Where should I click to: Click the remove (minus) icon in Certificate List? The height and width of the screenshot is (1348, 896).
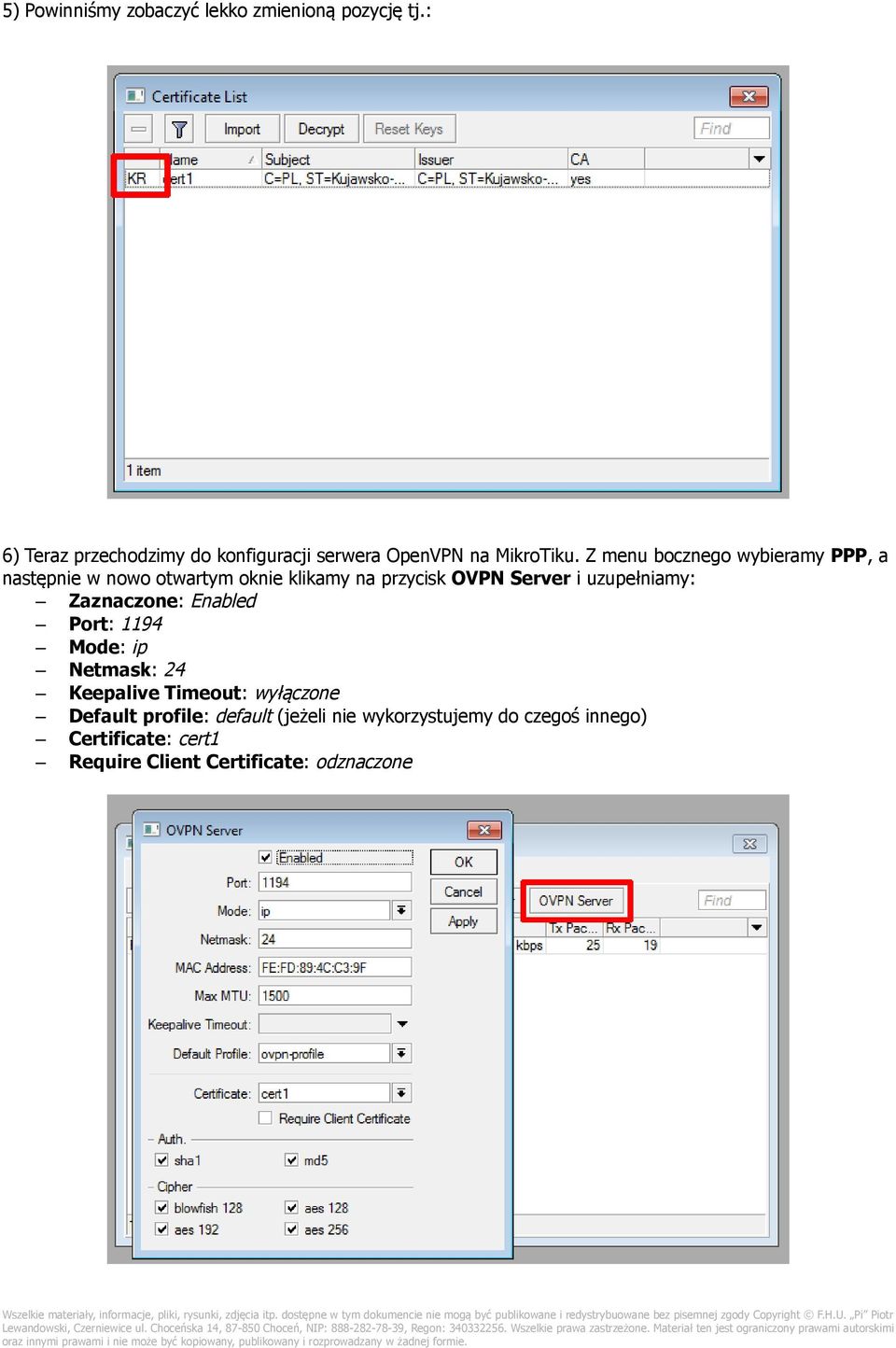[139, 129]
